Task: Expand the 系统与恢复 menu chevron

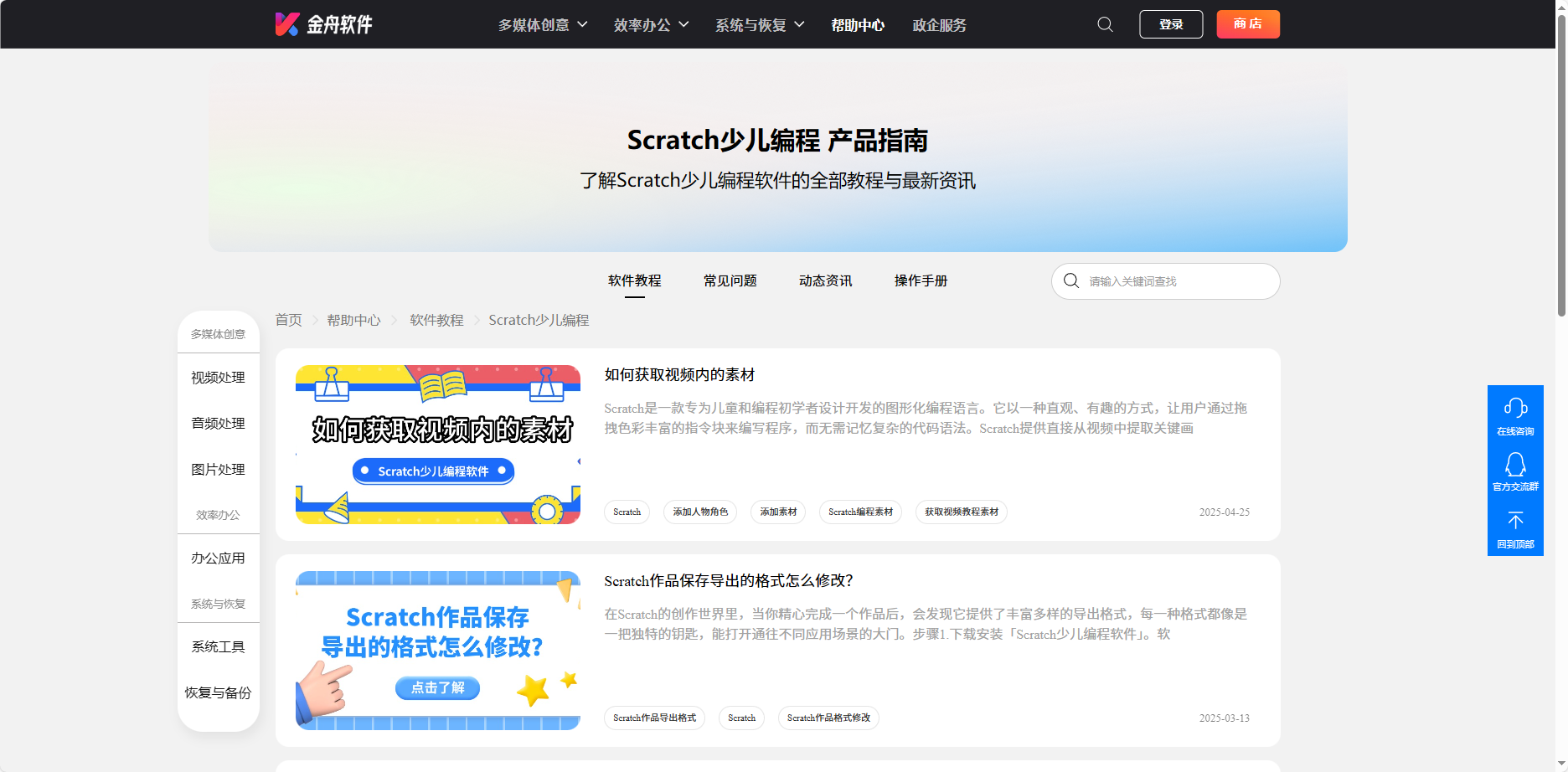Action: pyautogui.click(x=800, y=24)
